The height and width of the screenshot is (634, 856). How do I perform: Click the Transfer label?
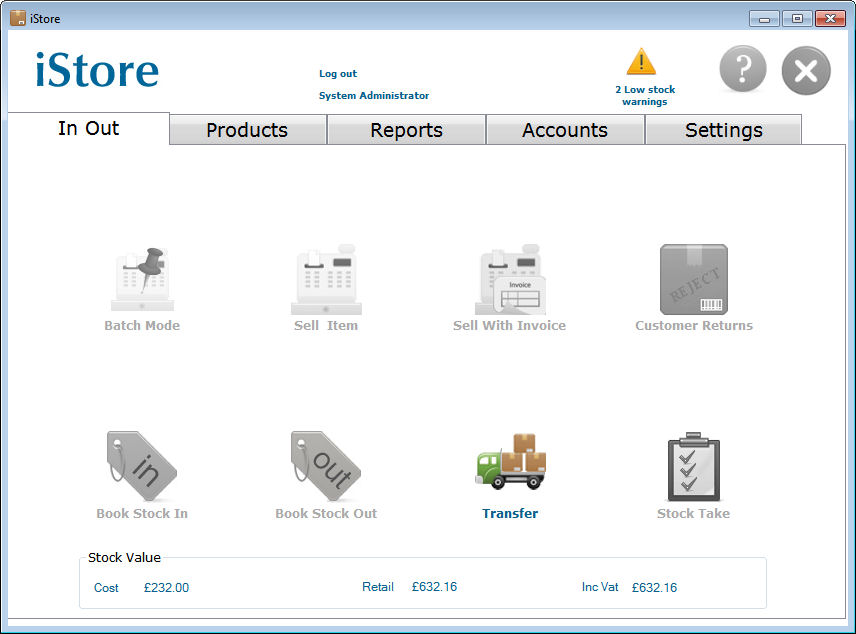[510, 513]
